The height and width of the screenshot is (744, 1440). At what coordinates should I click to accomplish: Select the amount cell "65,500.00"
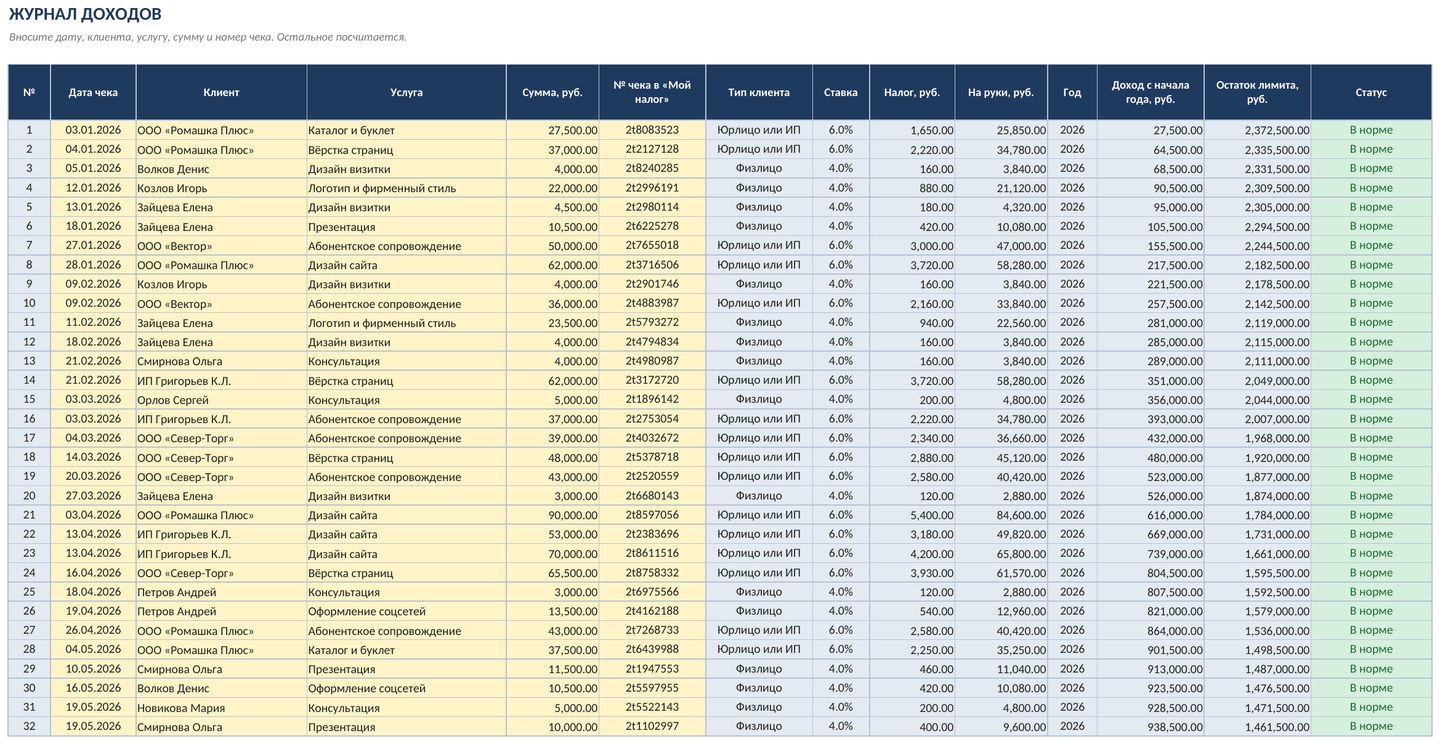(x=552, y=573)
